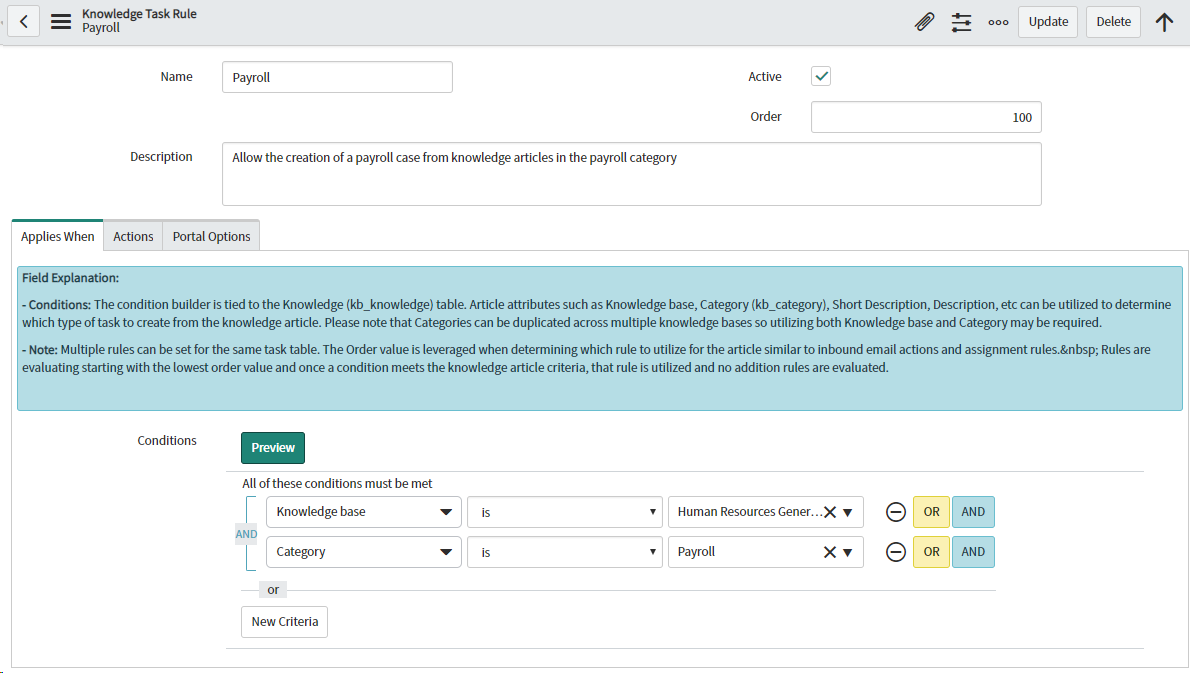The width and height of the screenshot is (1190, 673).
Task: Click the green Preview button
Action: tap(273, 448)
